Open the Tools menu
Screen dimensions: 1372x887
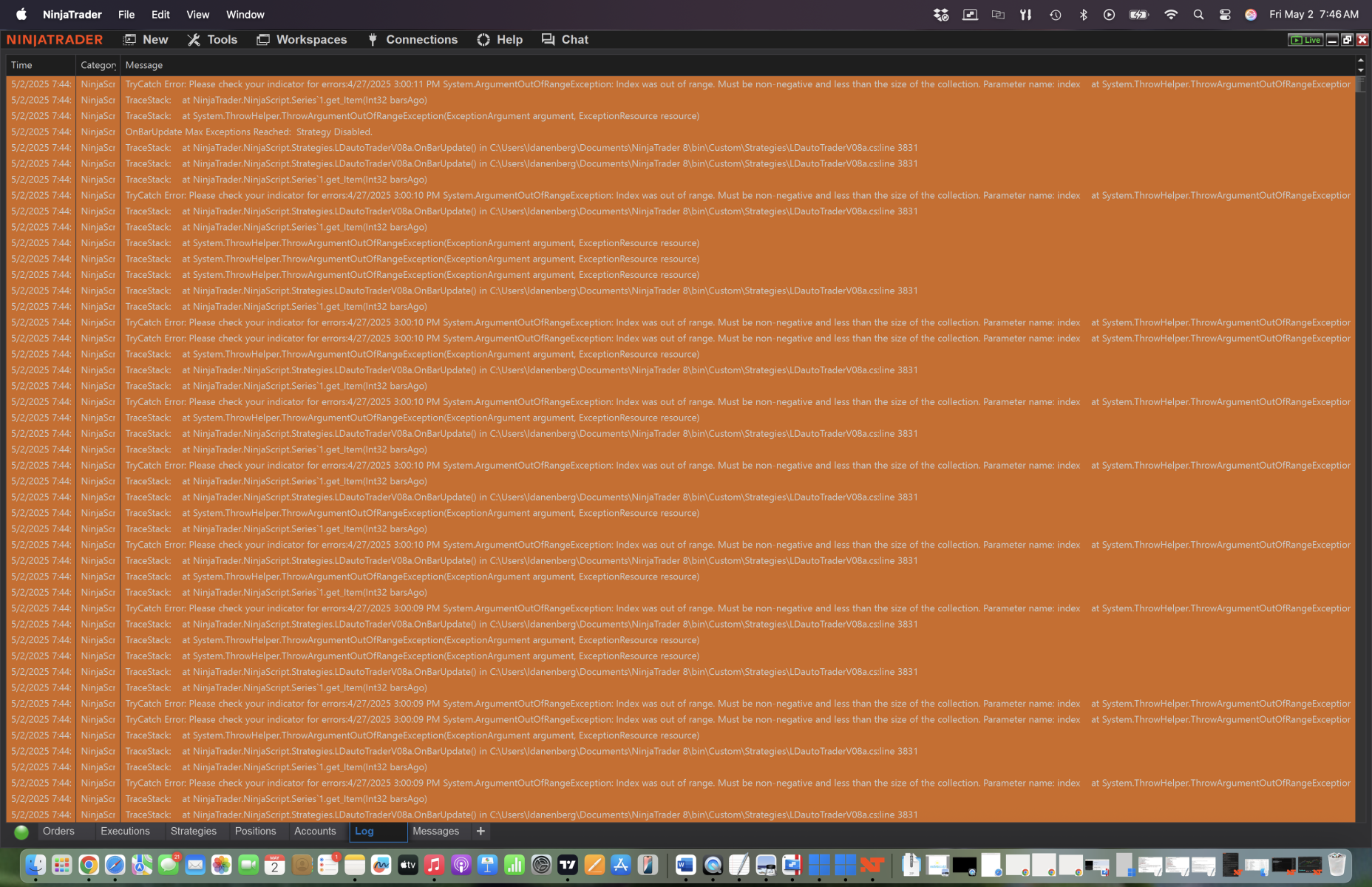point(212,40)
